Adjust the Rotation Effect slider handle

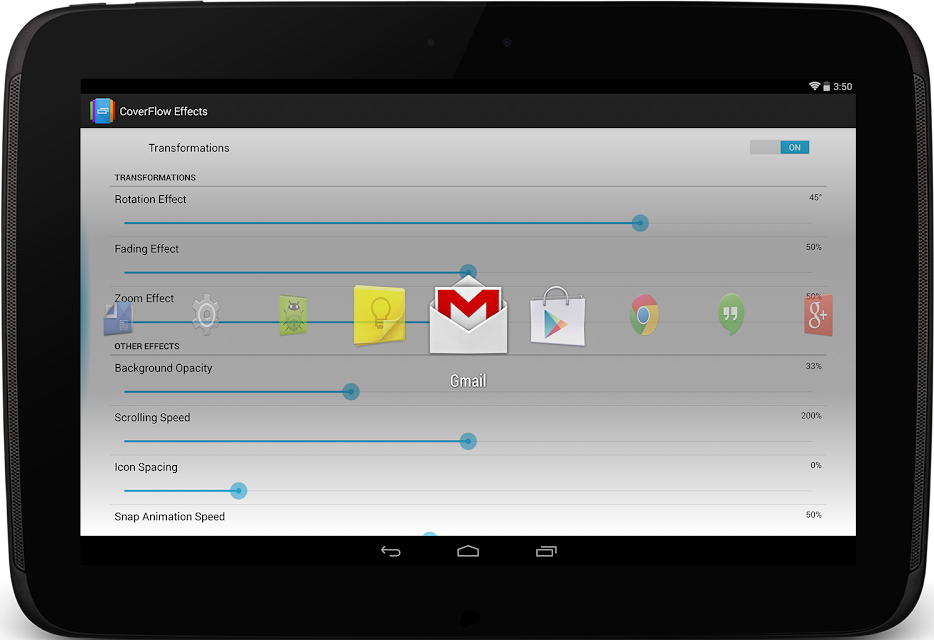[x=640, y=223]
